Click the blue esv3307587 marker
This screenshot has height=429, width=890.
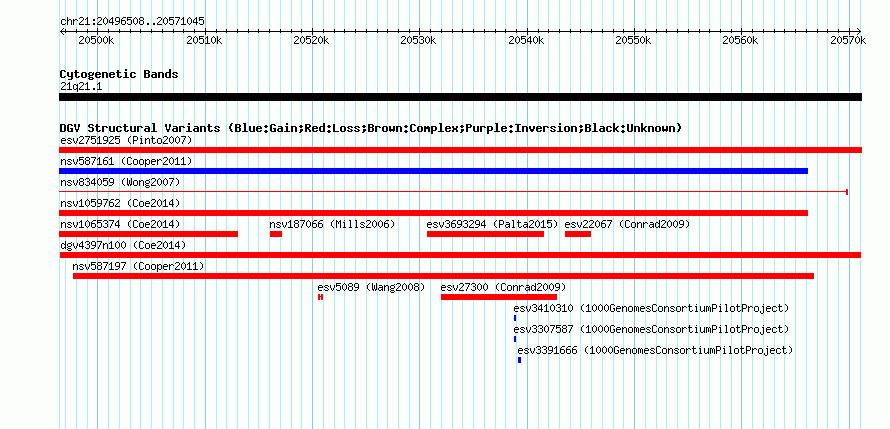tap(515, 339)
